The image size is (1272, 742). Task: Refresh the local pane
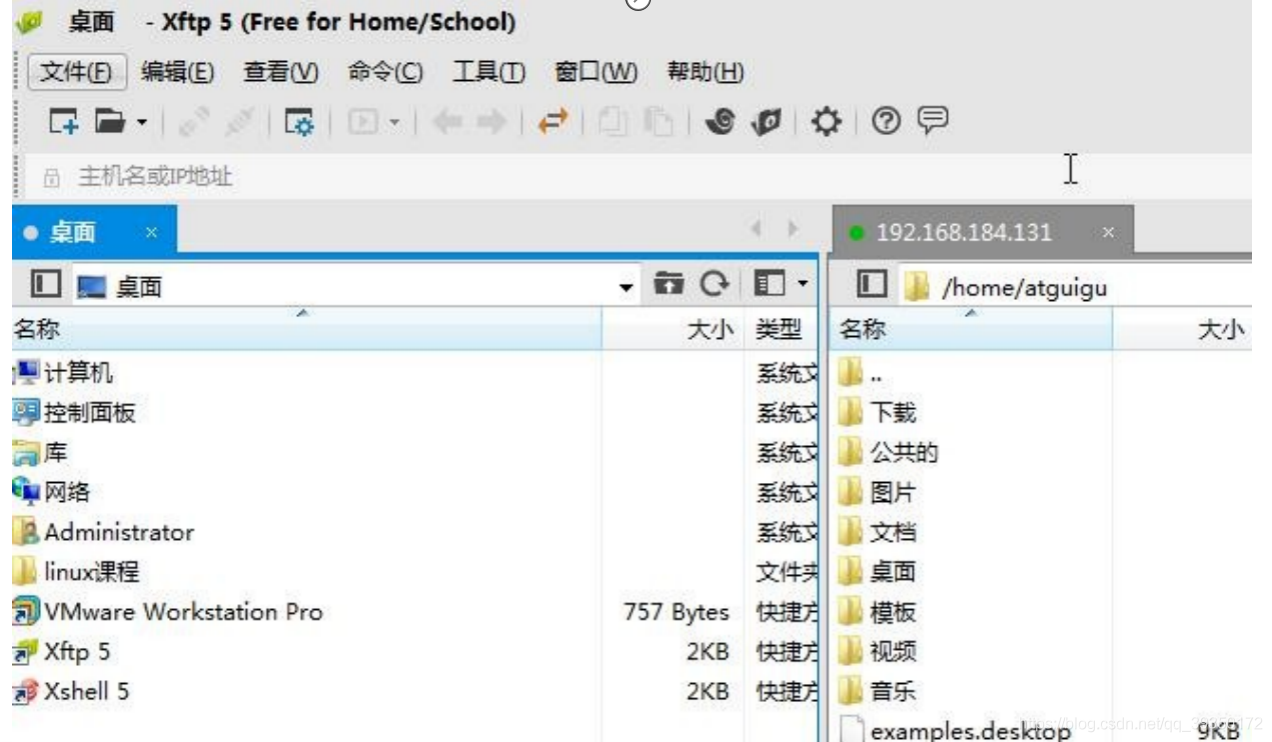coord(714,285)
